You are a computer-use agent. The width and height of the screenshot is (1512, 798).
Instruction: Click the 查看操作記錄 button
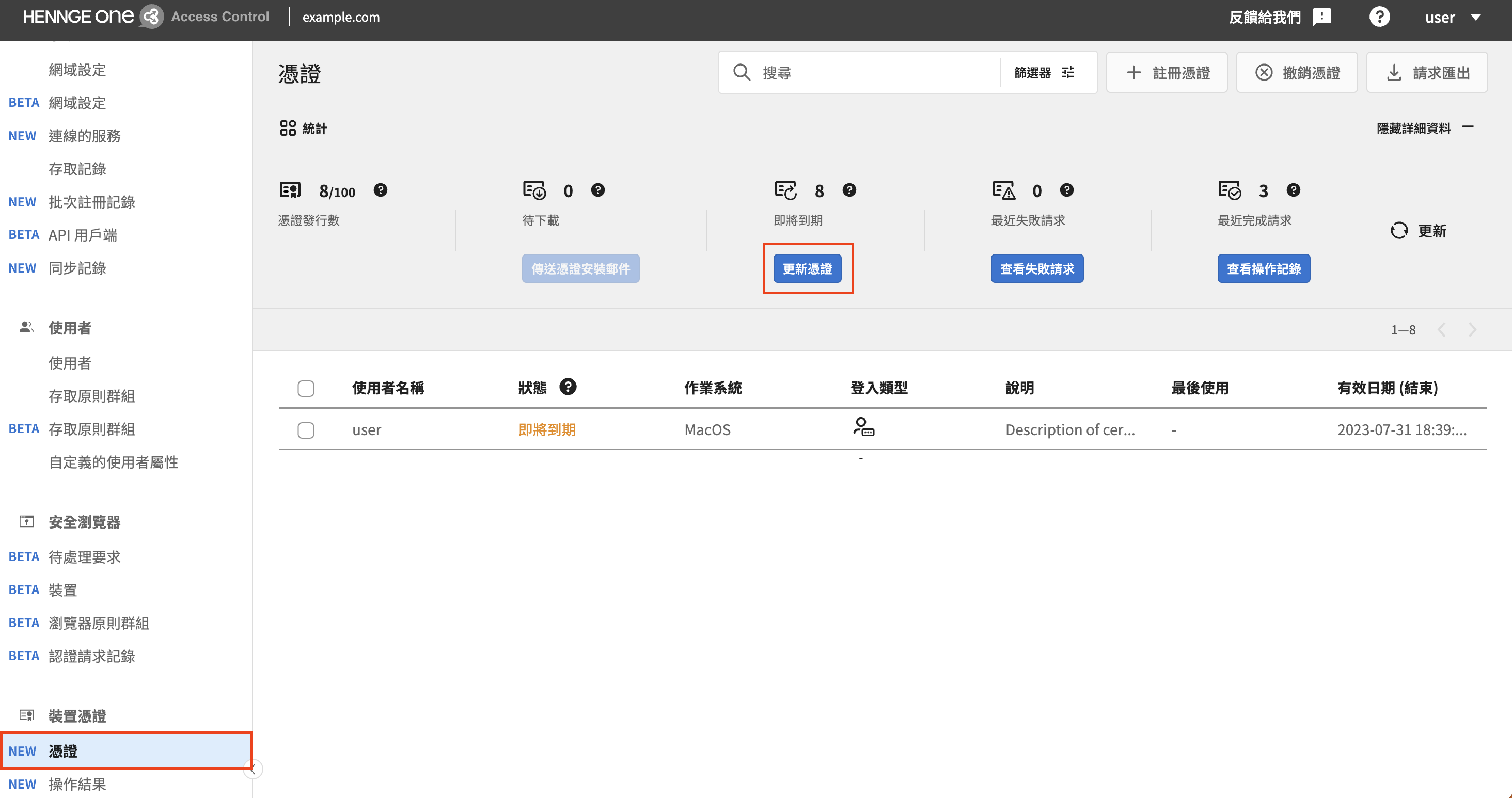1264,268
